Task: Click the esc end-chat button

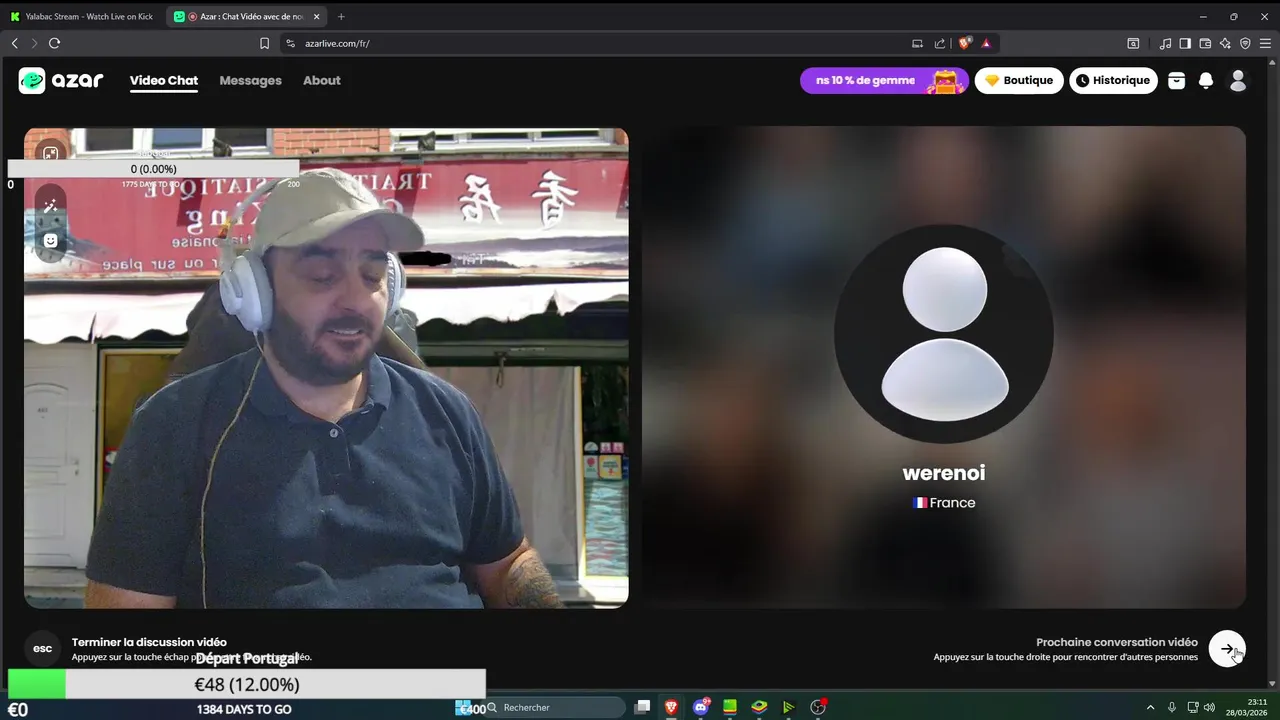Action: tap(42, 649)
